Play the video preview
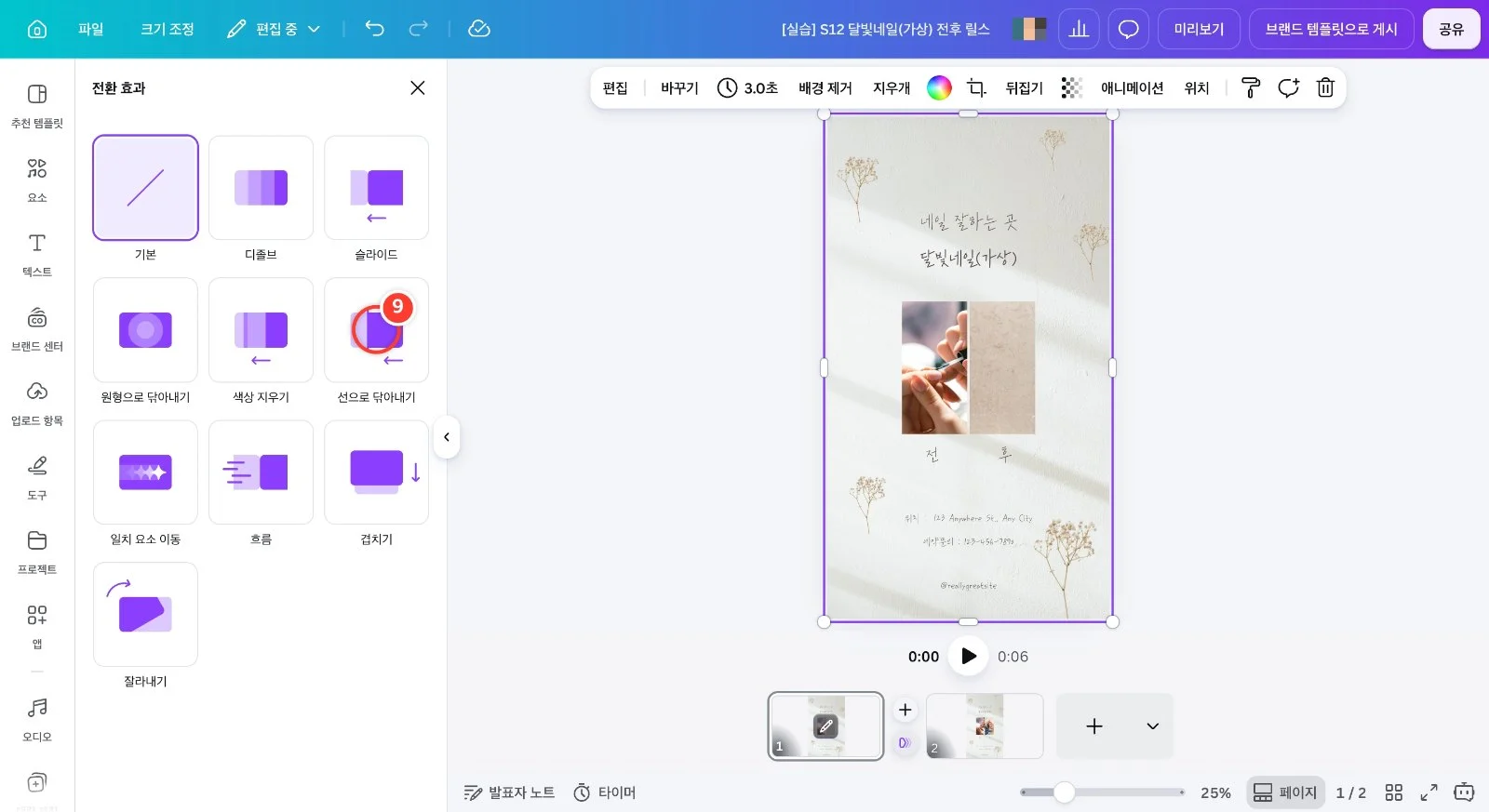 pyautogui.click(x=968, y=656)
